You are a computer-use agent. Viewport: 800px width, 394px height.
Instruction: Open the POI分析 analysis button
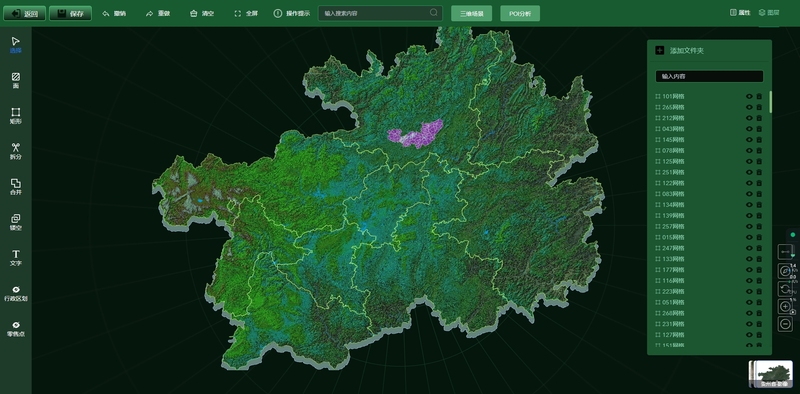[x=520, y=14]
